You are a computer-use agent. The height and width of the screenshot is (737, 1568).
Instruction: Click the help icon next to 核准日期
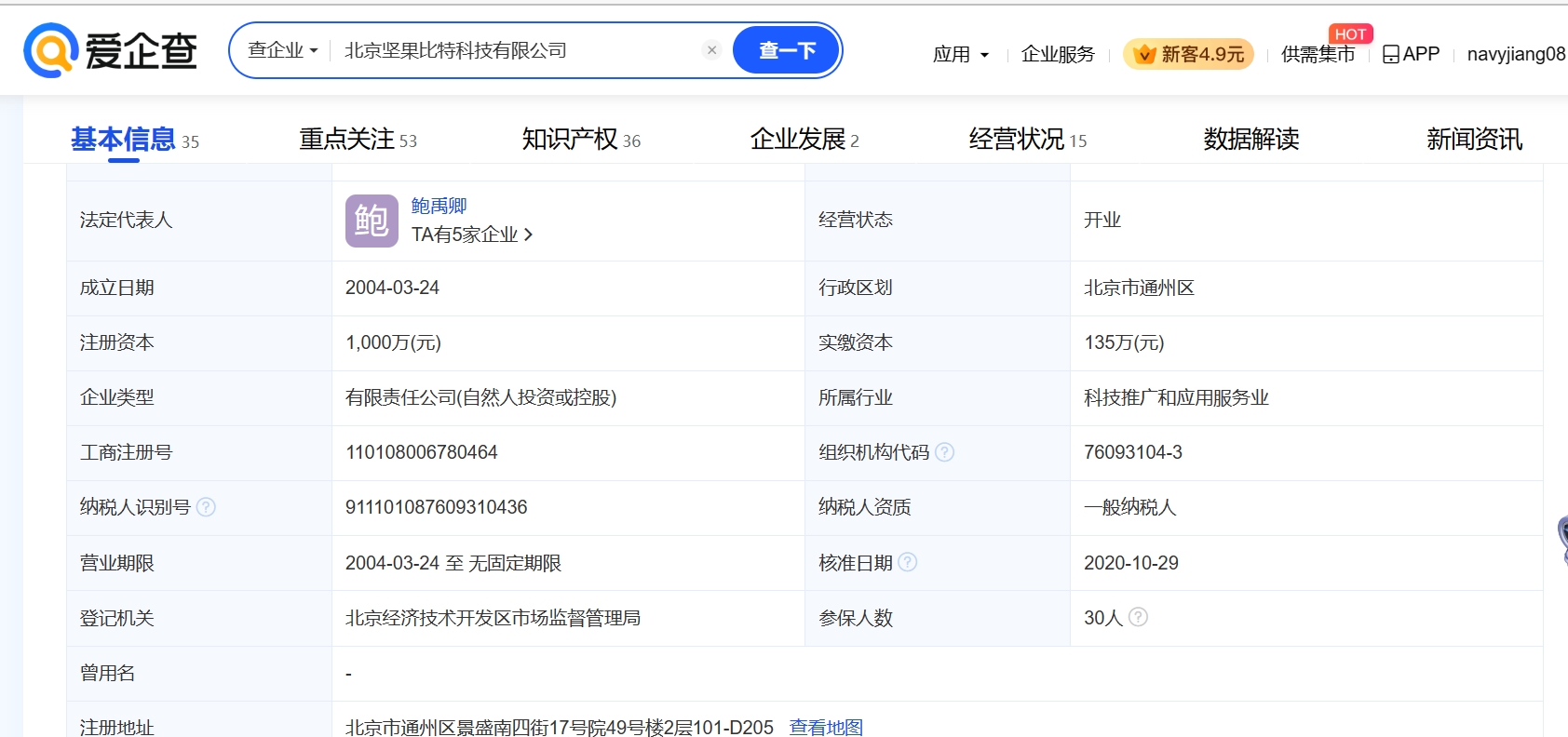click(907, 562)
